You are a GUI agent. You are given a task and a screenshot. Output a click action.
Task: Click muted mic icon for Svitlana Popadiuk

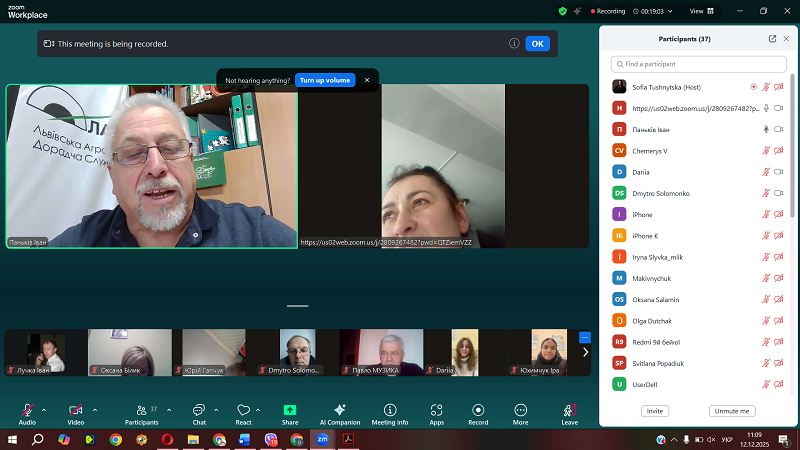coord(766,363)
